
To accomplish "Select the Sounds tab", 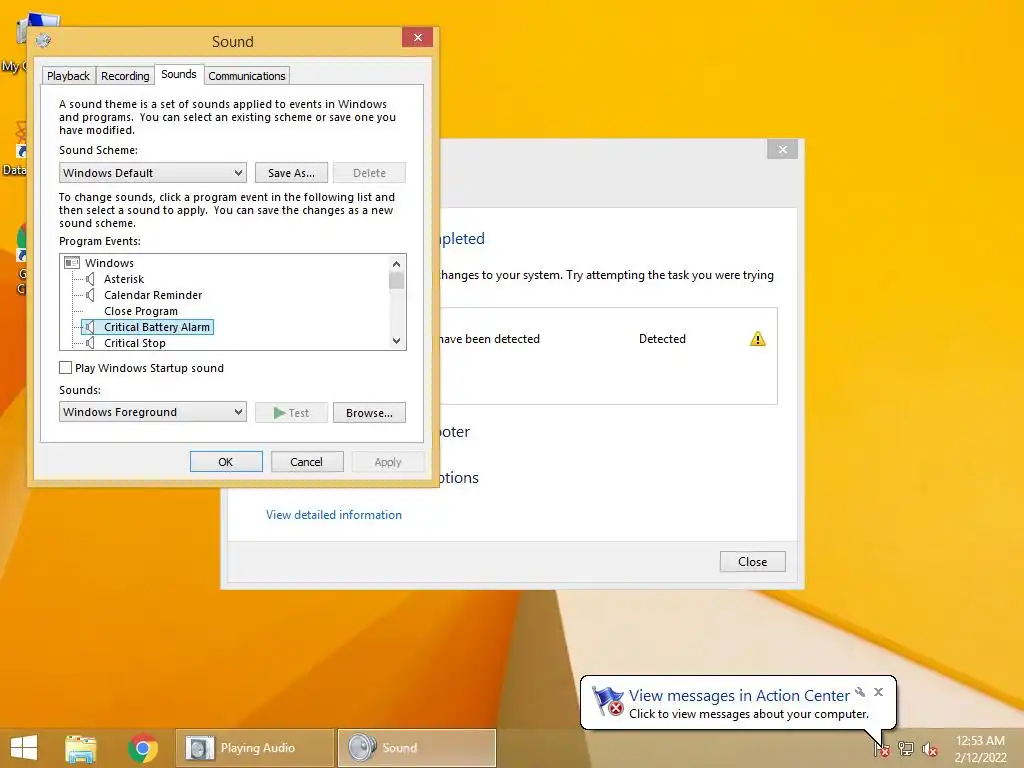I will (x=179, y=74).
